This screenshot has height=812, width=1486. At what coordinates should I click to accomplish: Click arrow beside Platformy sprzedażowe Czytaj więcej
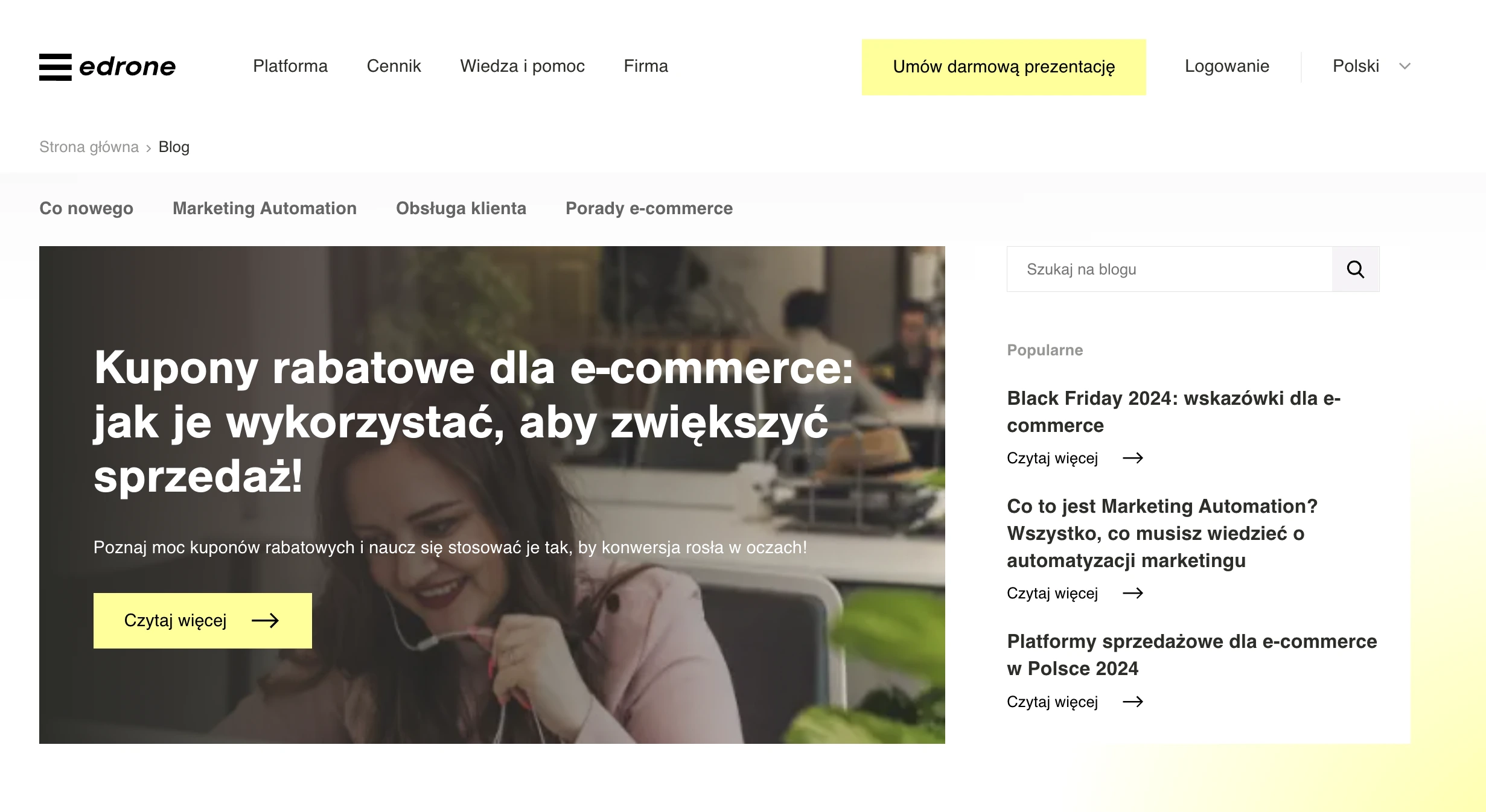click(1133, 702)
